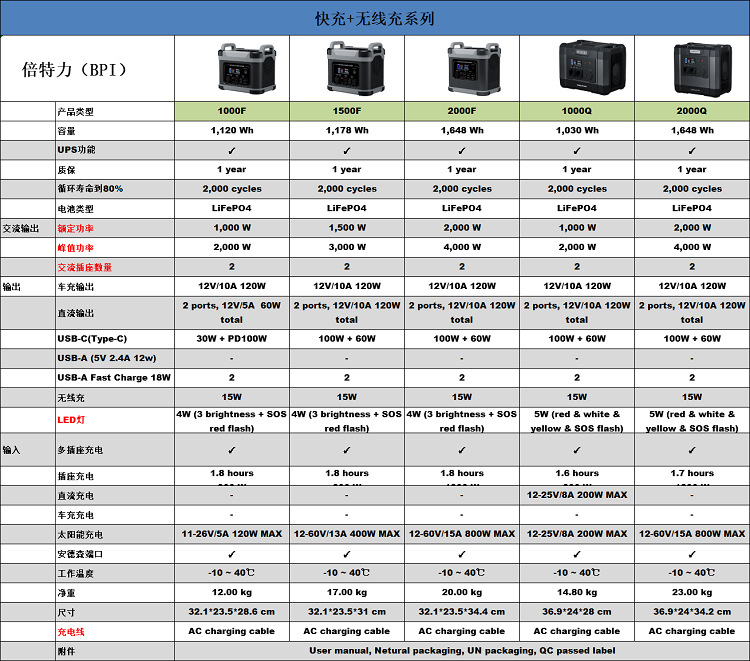Click the 循环寿命到80% row label
Screen dimensions: 750x661
[90, 188]
